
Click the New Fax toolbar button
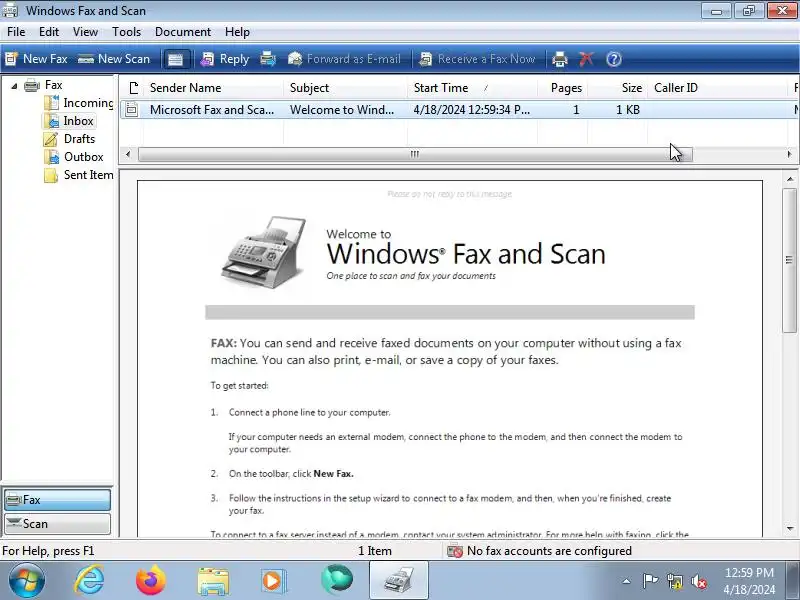coord(36,59)
